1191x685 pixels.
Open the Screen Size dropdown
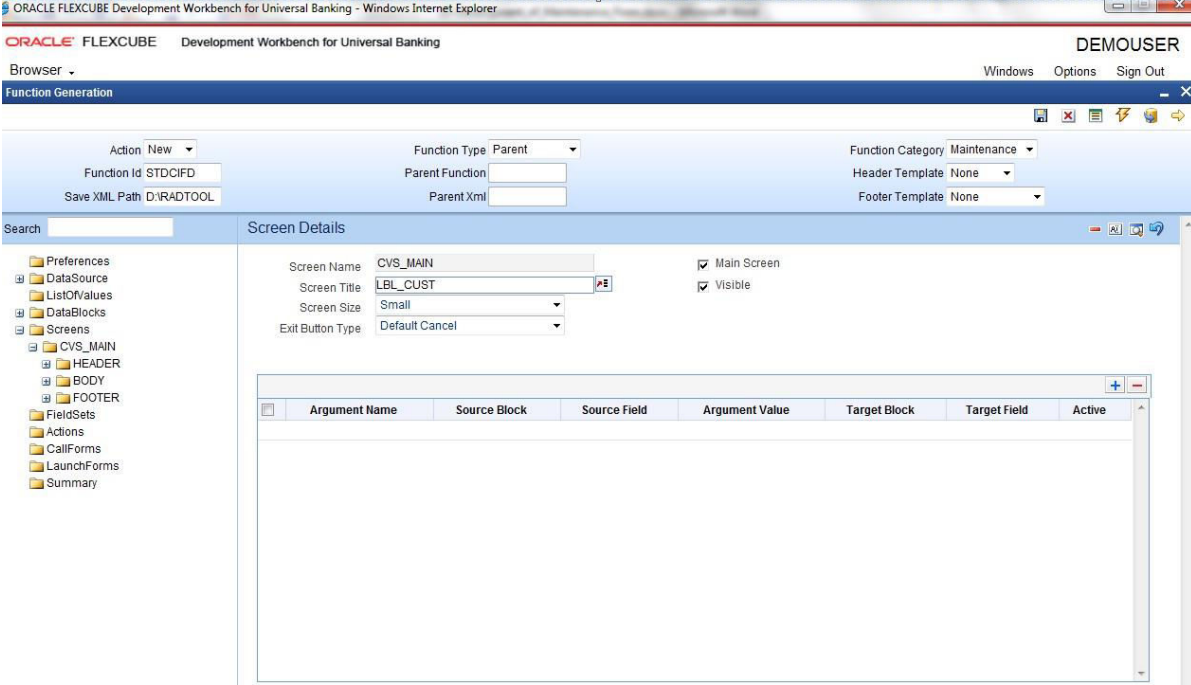pyautogui.click(x=470, y=305)
